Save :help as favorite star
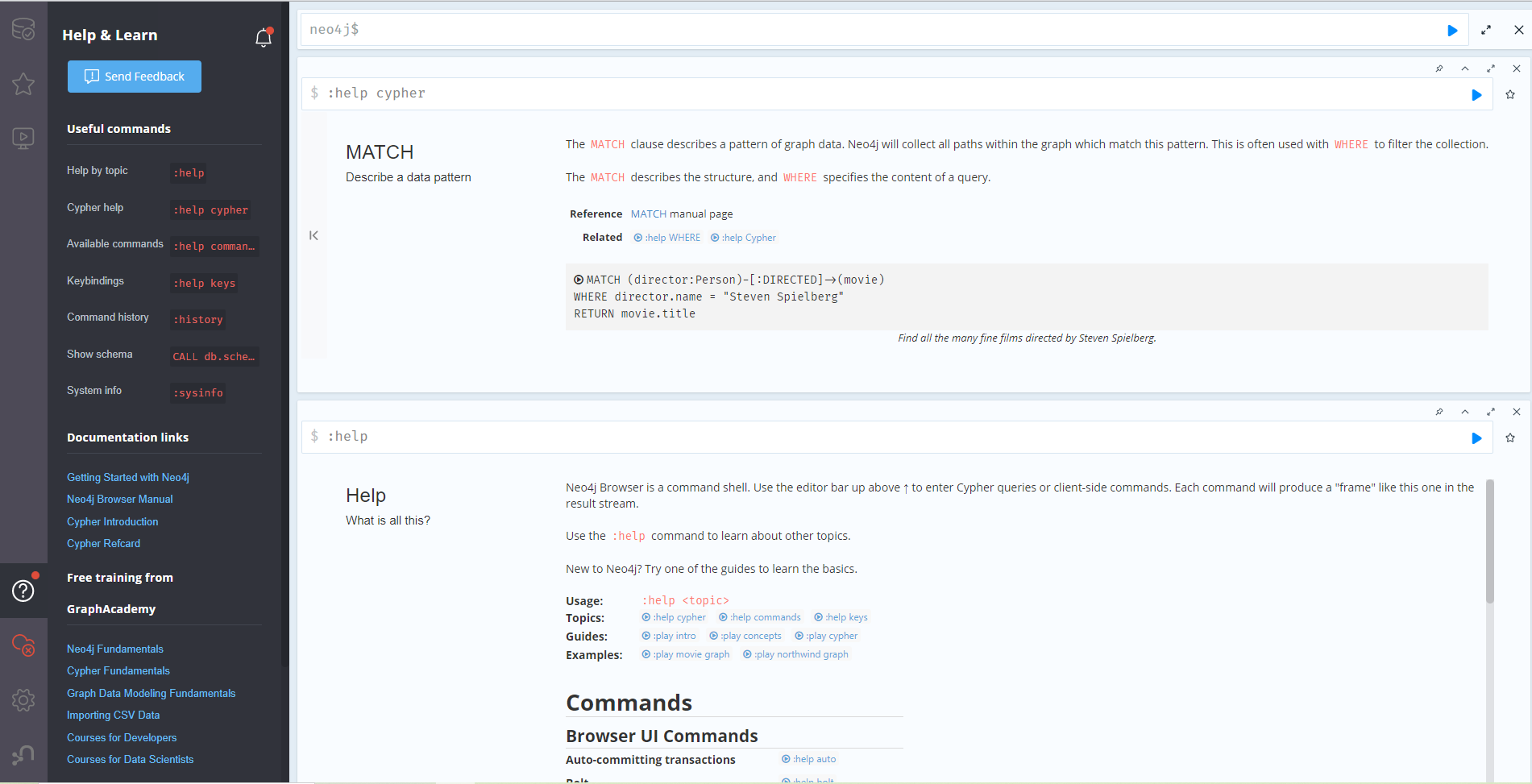 [1510, 438]
